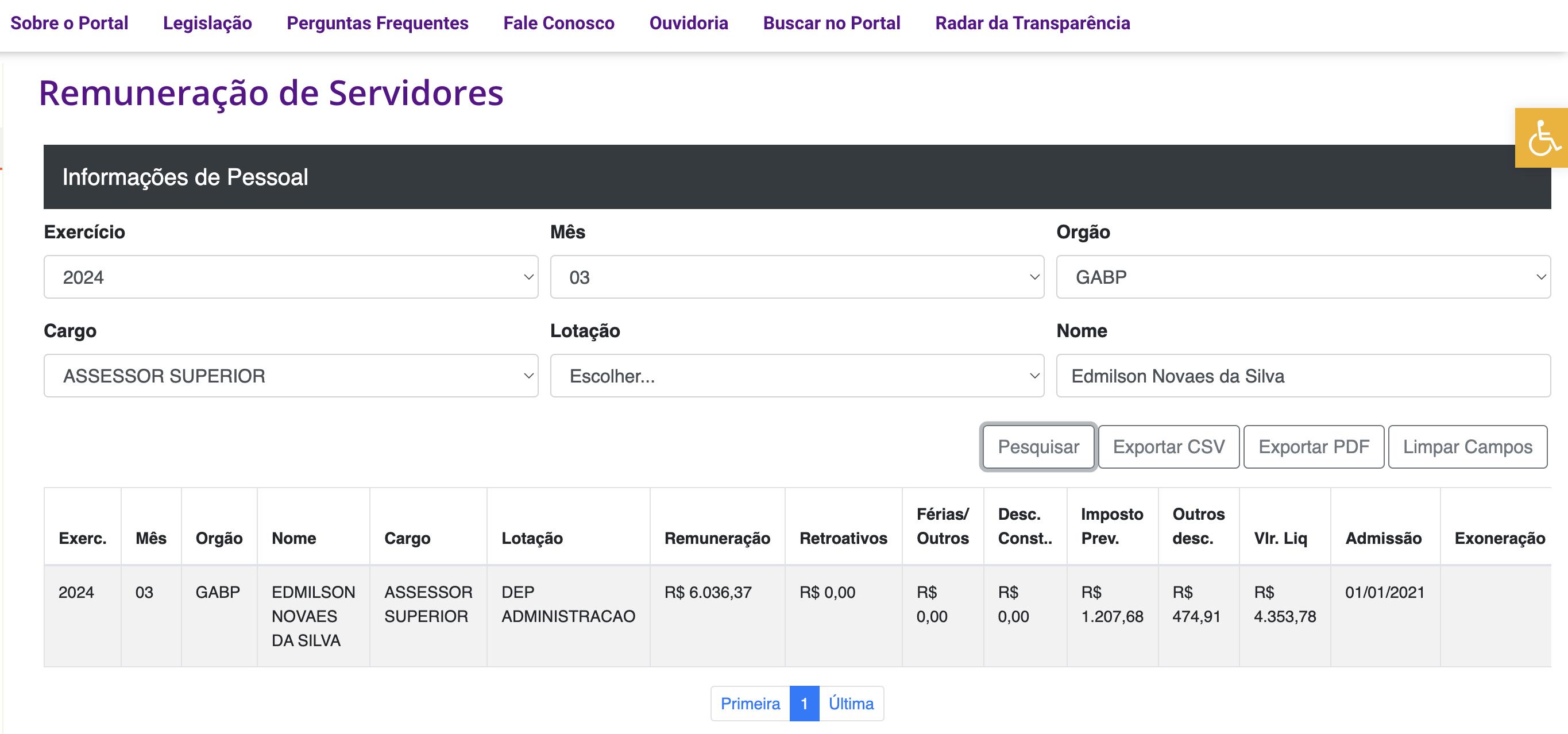1568x734 pixels.
Task: Open Buscar no Portal menu item
Action: 832,23
